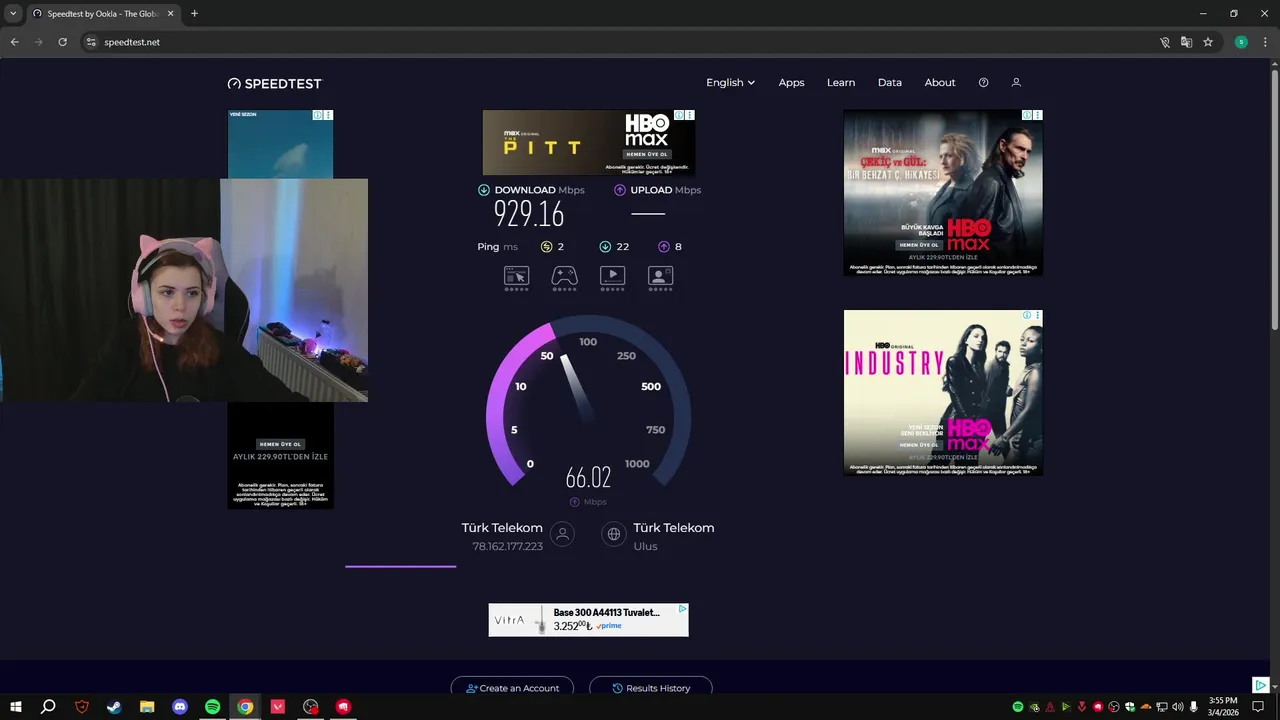Click the page vertical scrollbar

tap(1274, 198)
